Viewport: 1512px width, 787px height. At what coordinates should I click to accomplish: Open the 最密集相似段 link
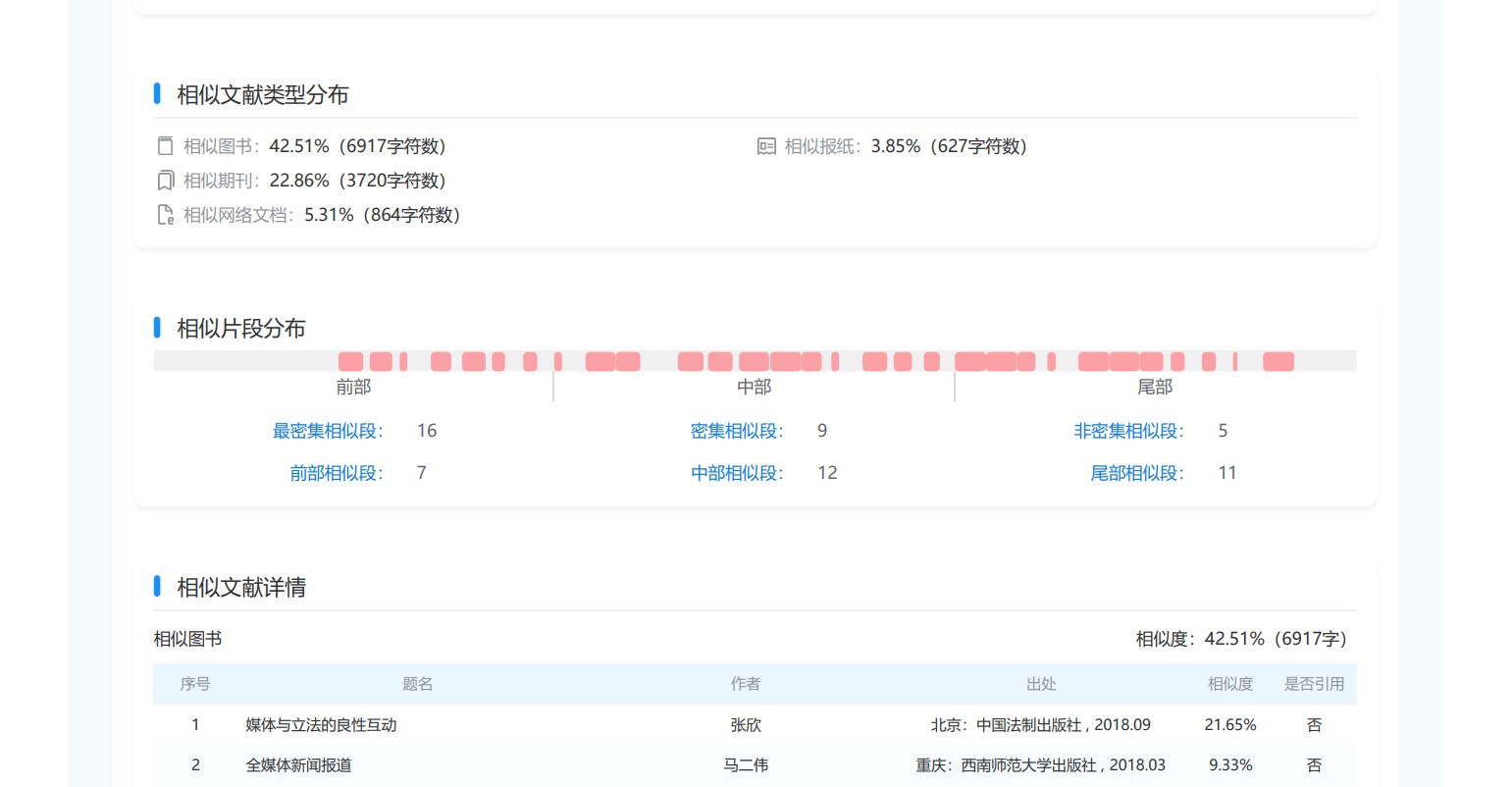click(328, 431)
